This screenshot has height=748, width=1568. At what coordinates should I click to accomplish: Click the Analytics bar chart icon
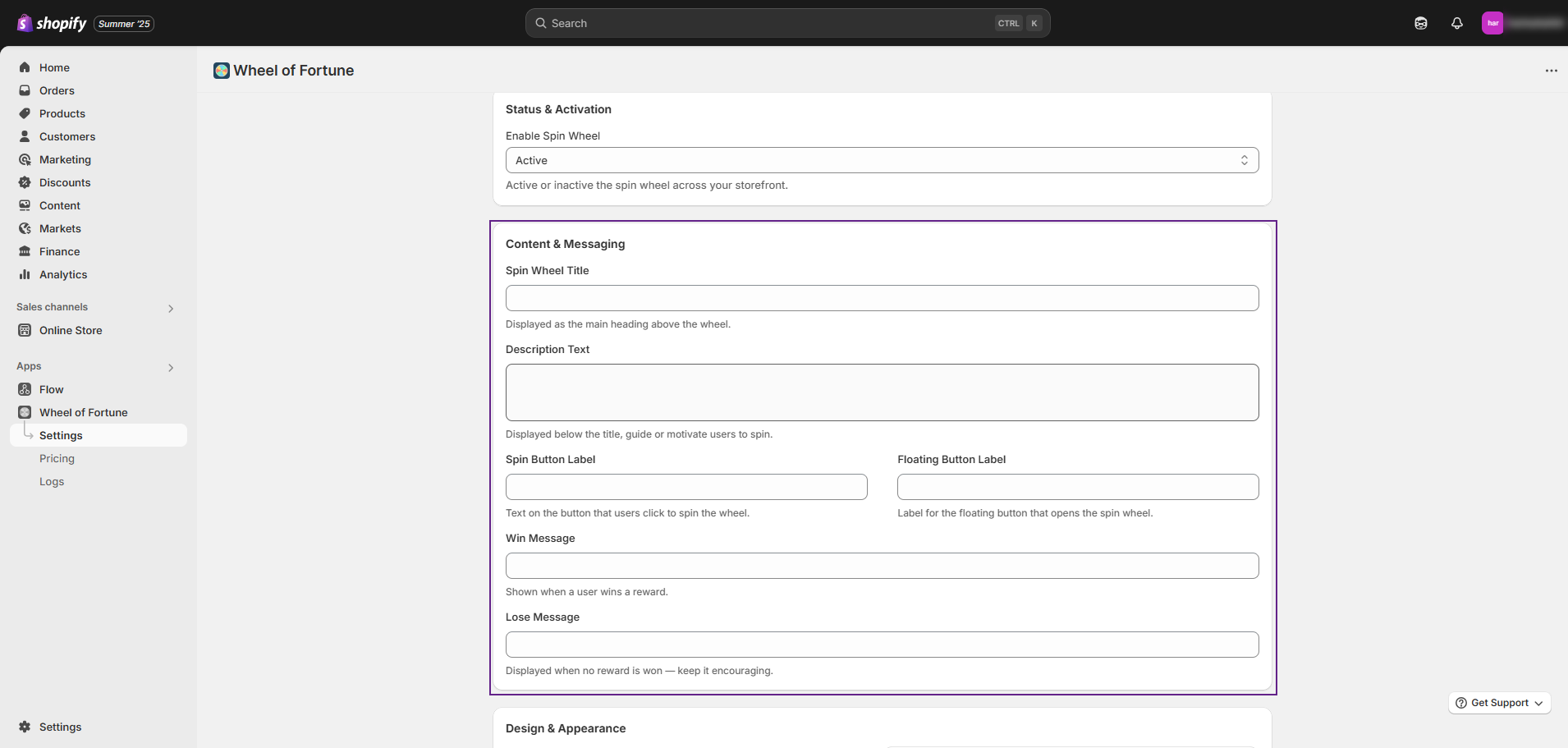25,274
